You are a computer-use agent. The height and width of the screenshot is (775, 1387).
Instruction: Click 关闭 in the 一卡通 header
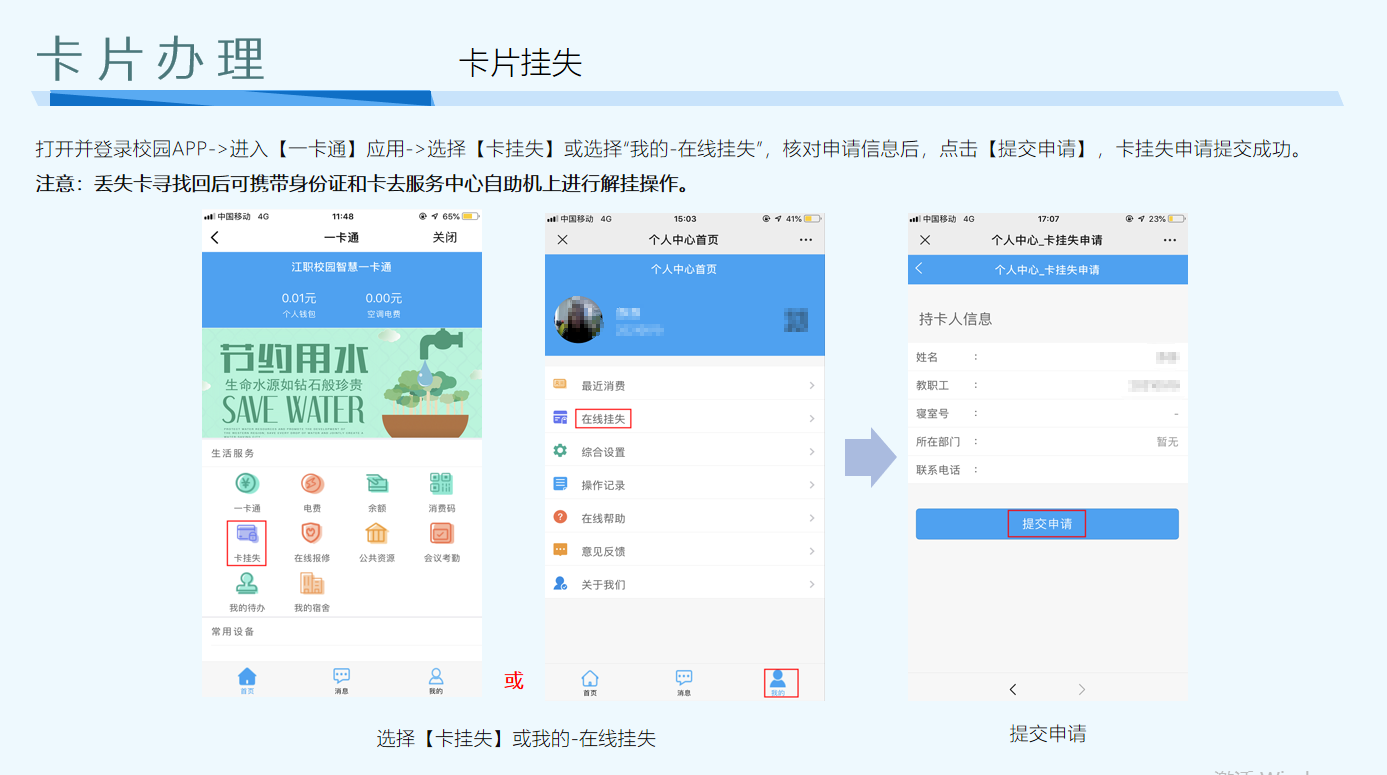point(444,238)
